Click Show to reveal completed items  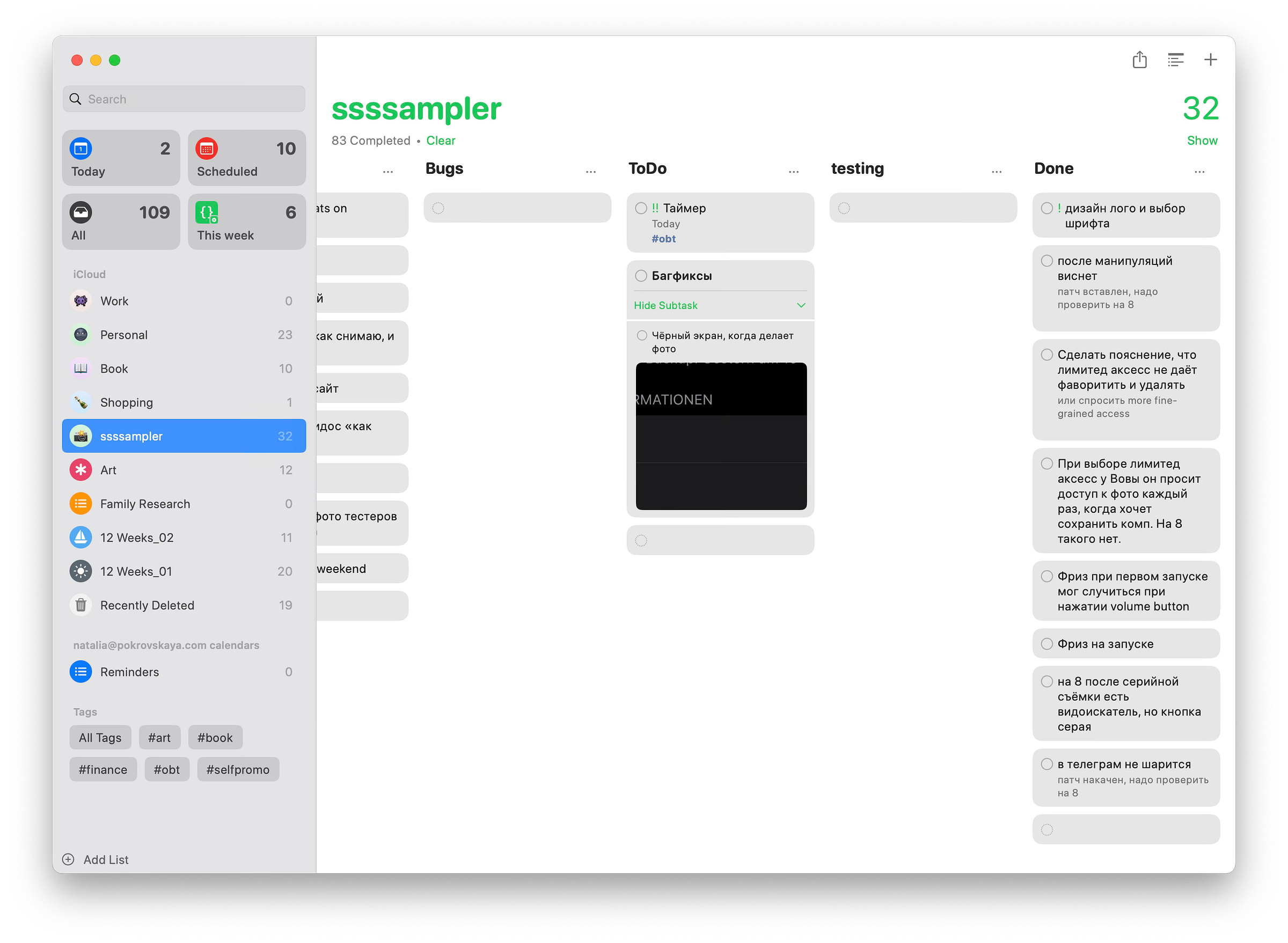click(x=1202, y=141)
